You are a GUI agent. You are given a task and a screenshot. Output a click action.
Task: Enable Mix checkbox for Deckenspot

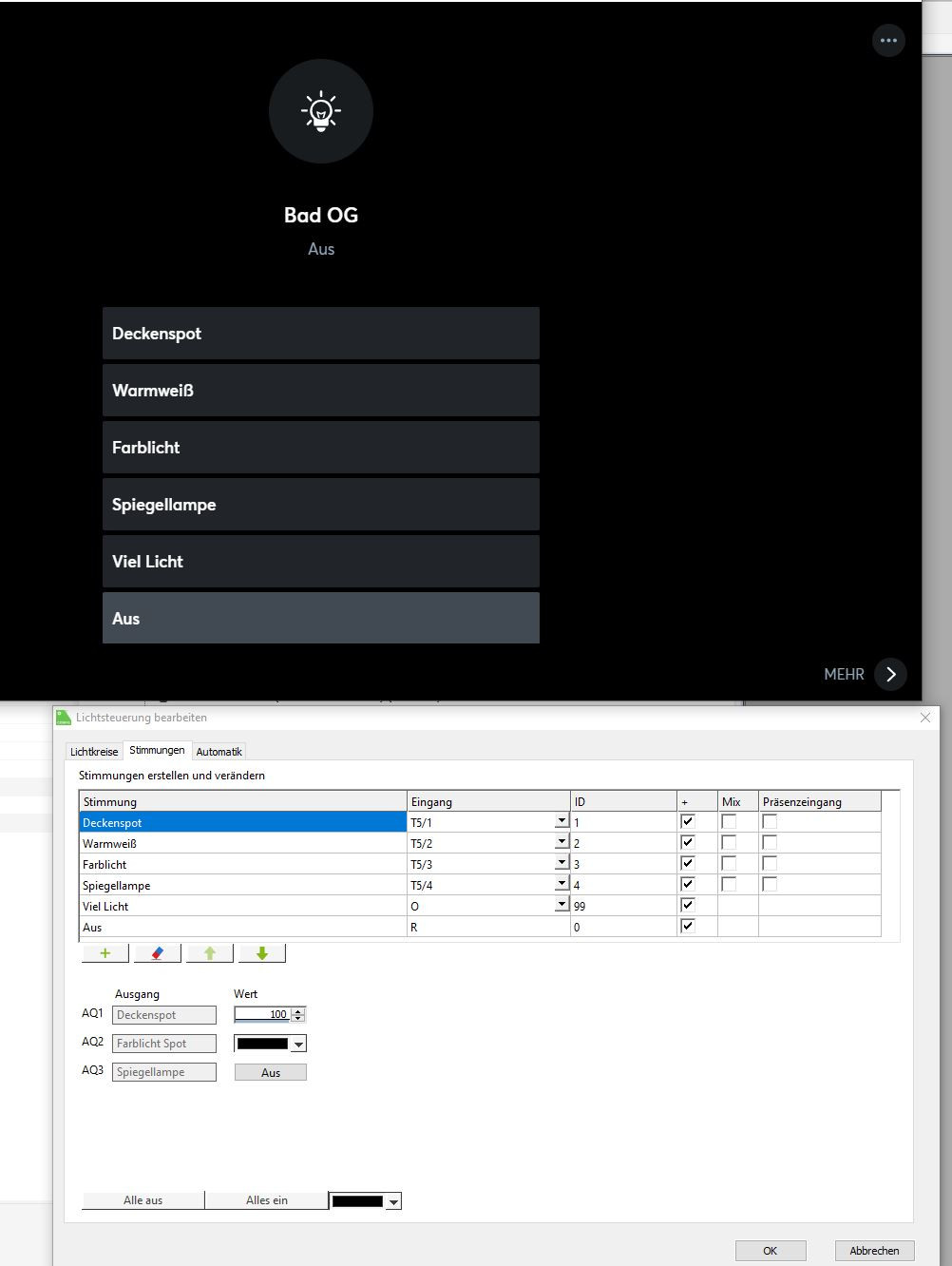(x=729, y=821)
